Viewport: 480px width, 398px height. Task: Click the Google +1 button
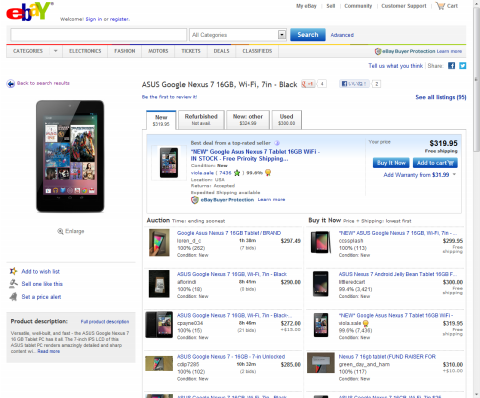tap(308, 84)
